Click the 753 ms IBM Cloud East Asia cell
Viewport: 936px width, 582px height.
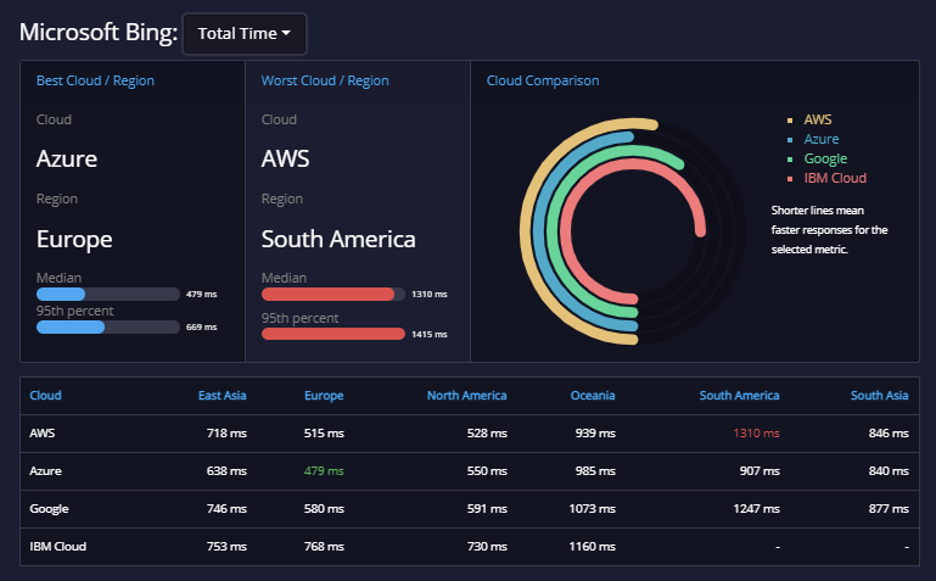tap(226, 546)
